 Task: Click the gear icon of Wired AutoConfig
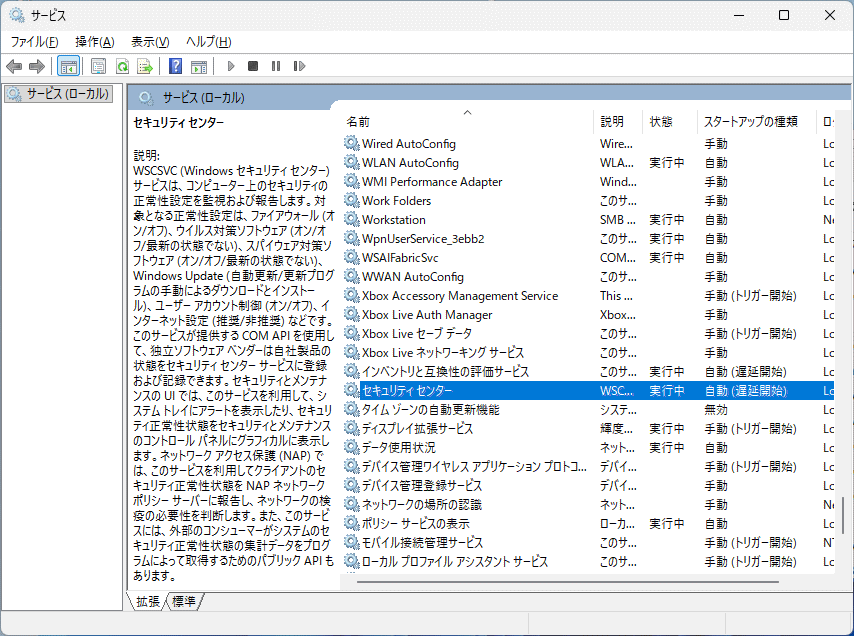[352, 143]
